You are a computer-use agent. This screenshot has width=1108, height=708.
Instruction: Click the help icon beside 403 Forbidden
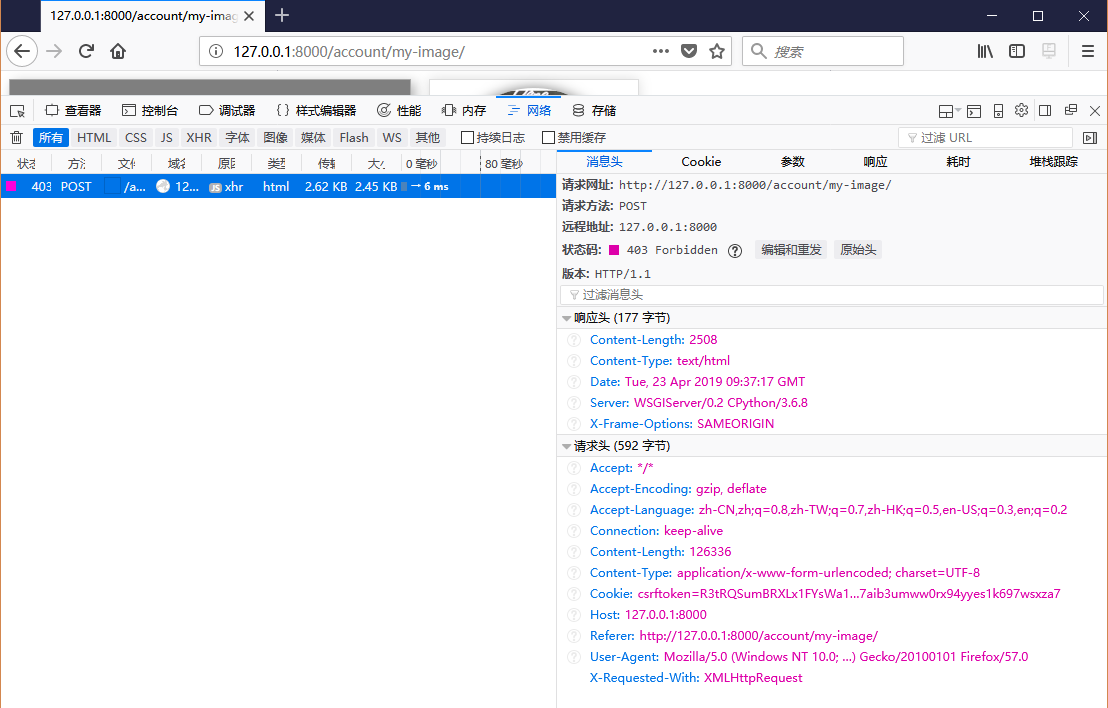(735, 250)
